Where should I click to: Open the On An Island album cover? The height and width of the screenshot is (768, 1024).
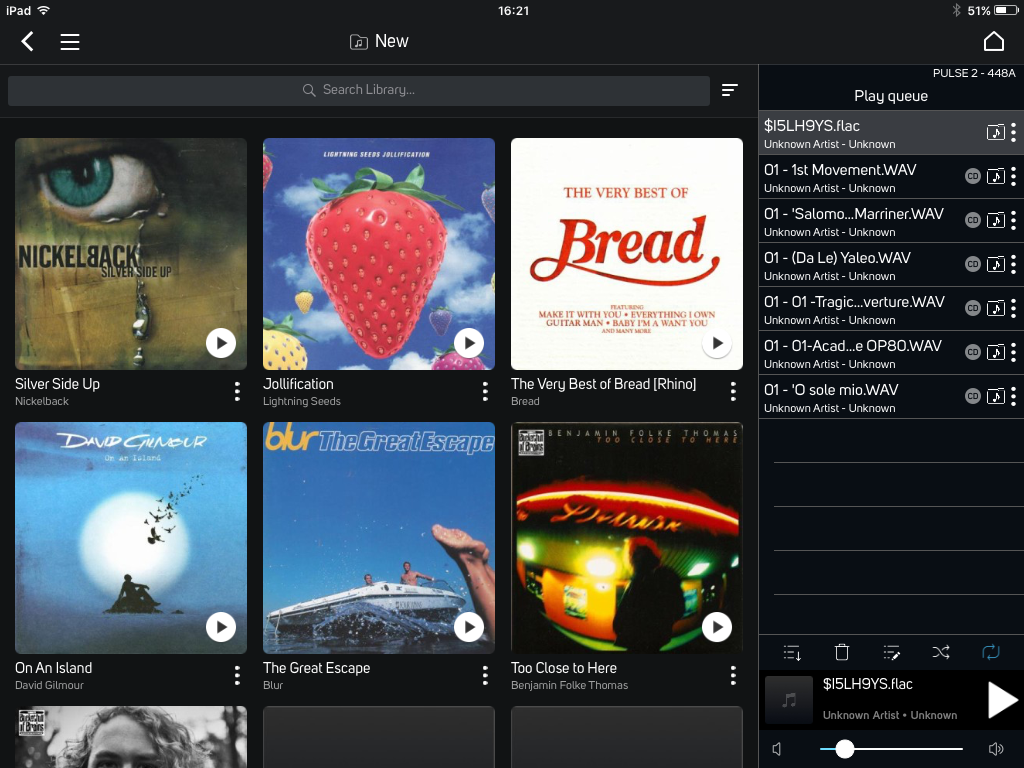[131, 537]
